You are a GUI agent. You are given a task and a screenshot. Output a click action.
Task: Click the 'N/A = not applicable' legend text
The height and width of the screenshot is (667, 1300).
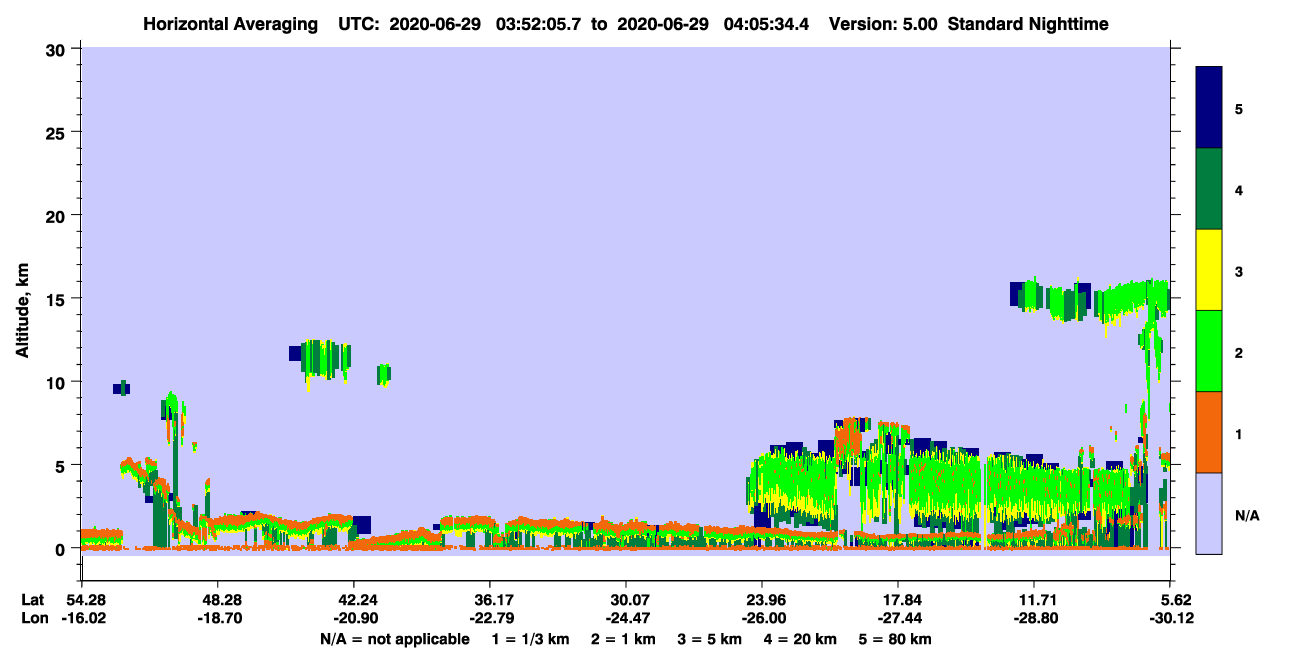(394, 639)
